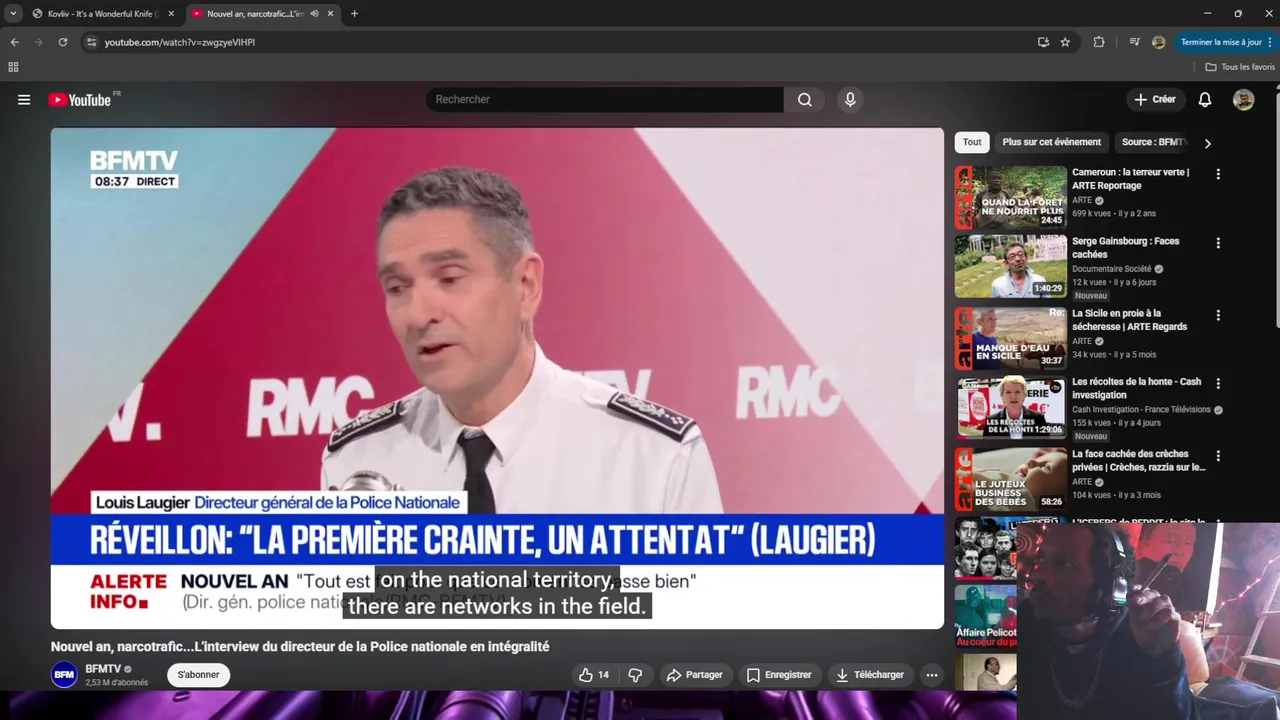The width and height of the screenshot is (1280, 720).
Task: Bookmark this page with star icon
Action: (x=1065, y=42)
